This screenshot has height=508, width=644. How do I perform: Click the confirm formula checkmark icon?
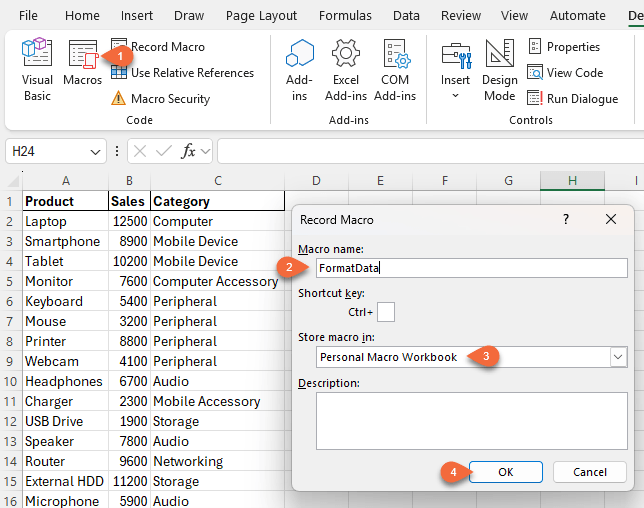[163, 152]
